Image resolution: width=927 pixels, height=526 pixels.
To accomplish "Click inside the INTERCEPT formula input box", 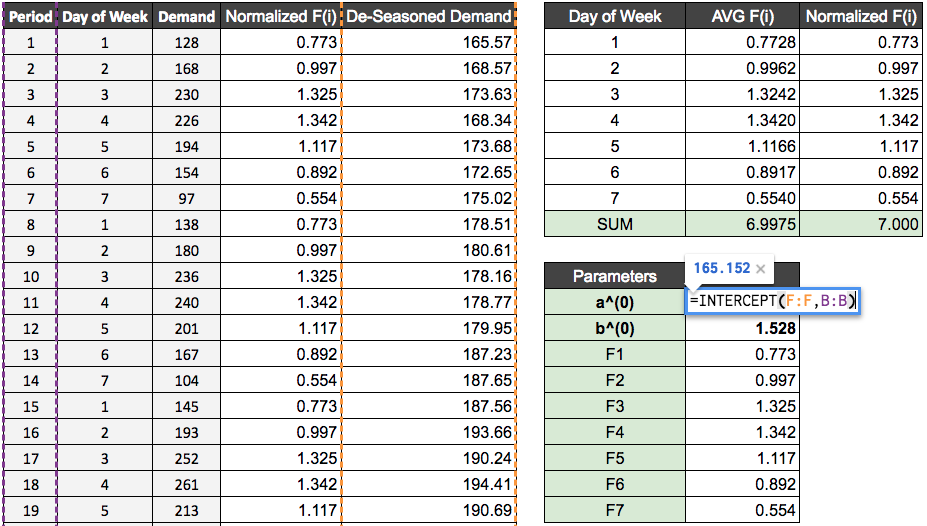I will pos(771,301).
